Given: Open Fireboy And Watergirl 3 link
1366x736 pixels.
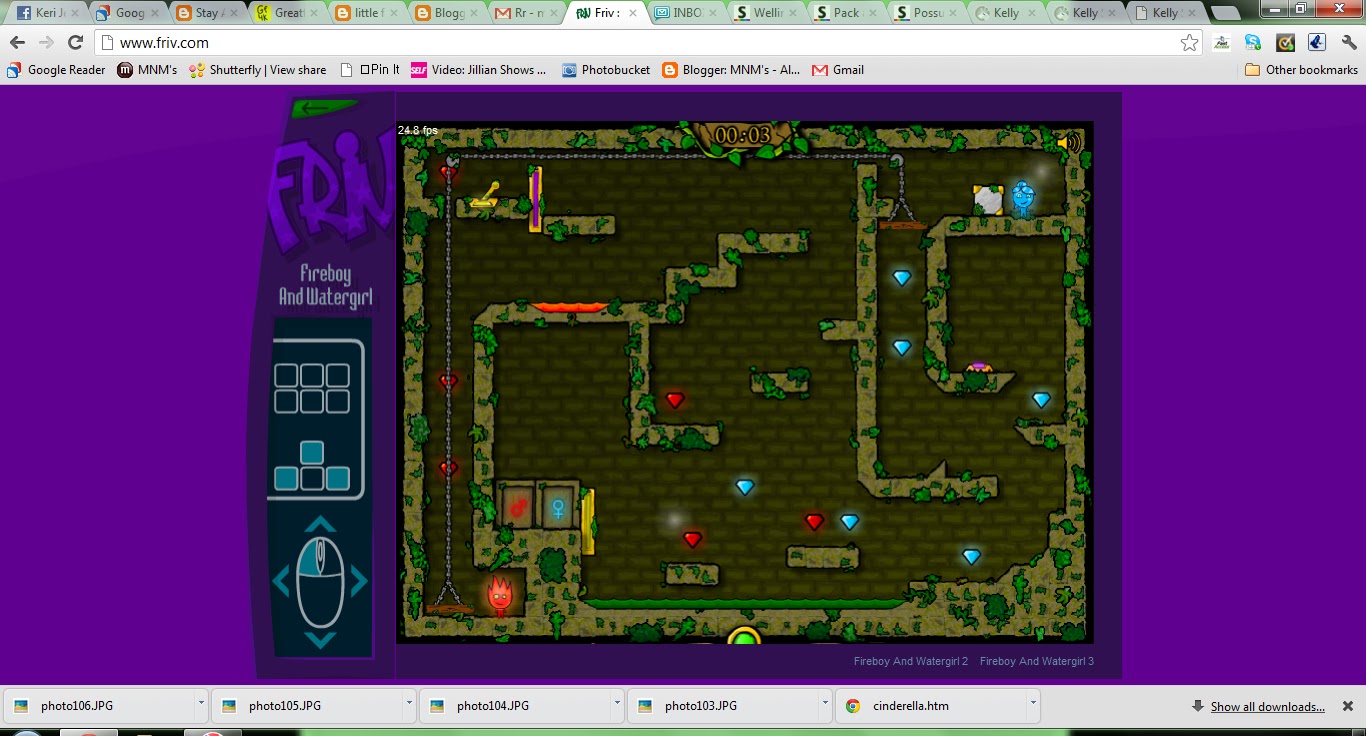Looking at the screenshot, I should (1037, 661).
